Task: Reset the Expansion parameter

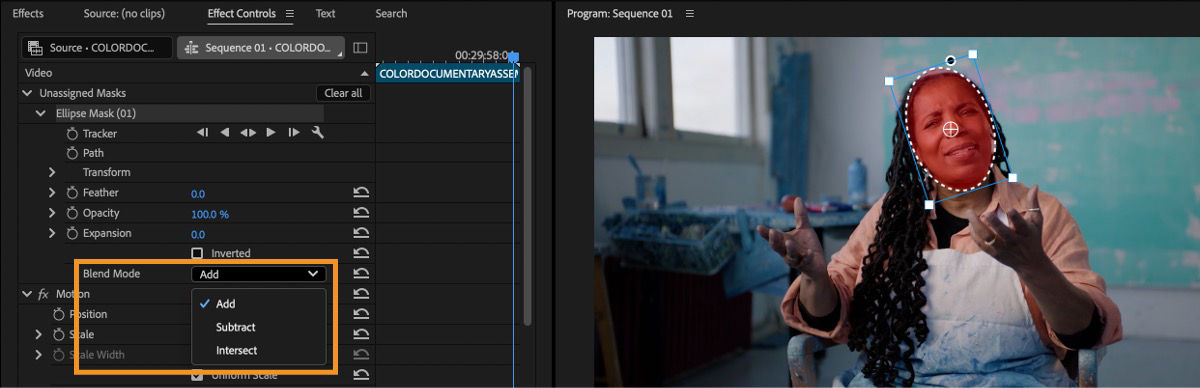Action: pos(361,233)
